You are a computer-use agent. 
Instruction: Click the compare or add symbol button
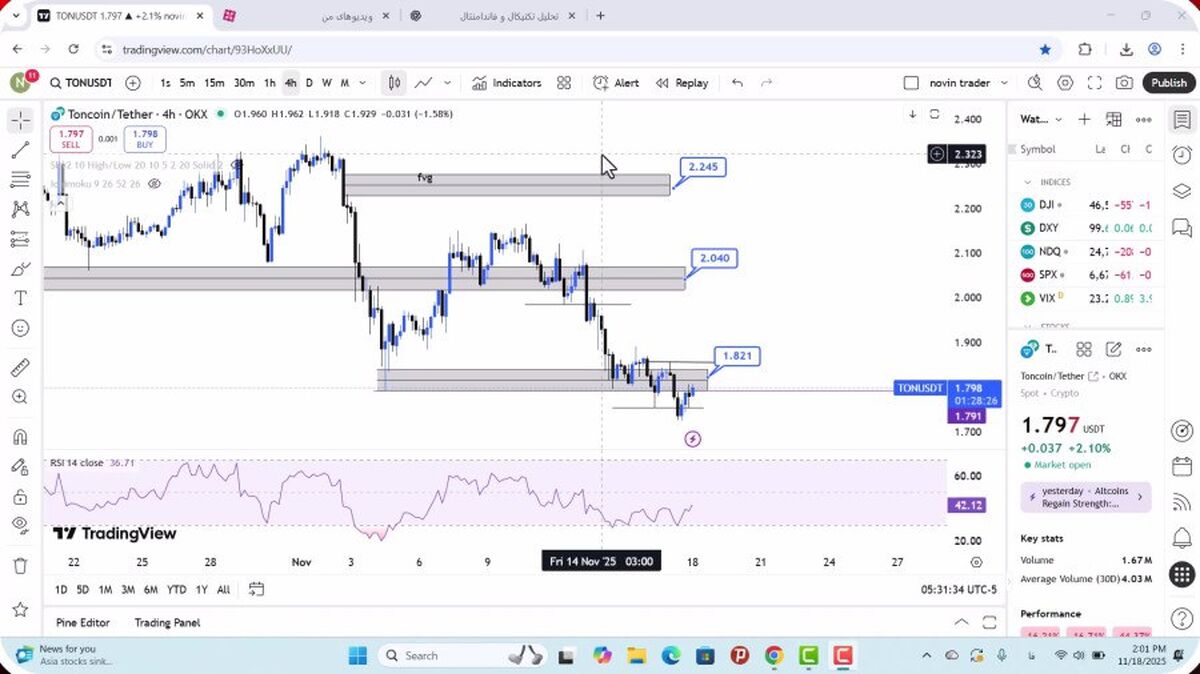click(133, 83)
